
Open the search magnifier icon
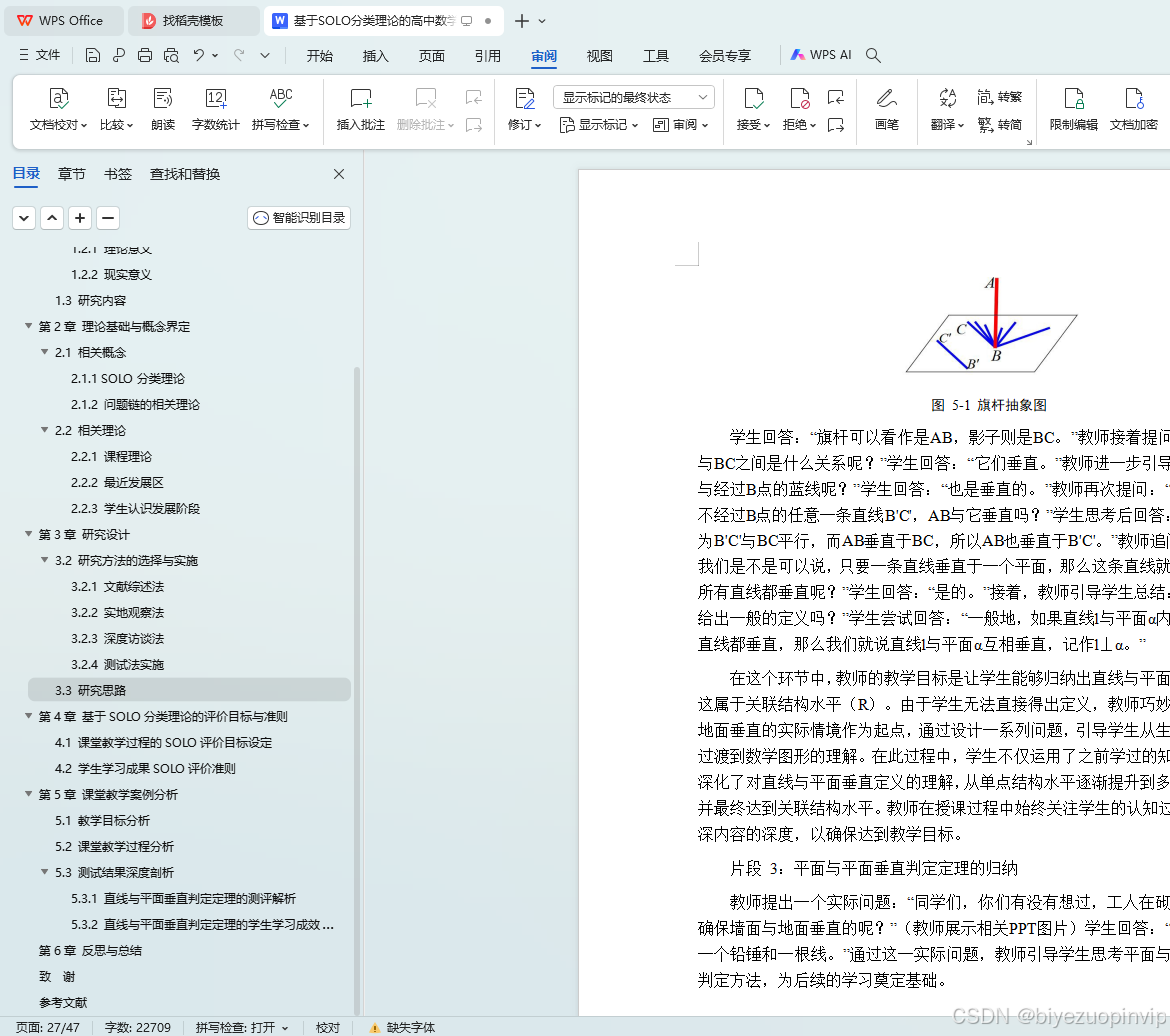[873, 55]
